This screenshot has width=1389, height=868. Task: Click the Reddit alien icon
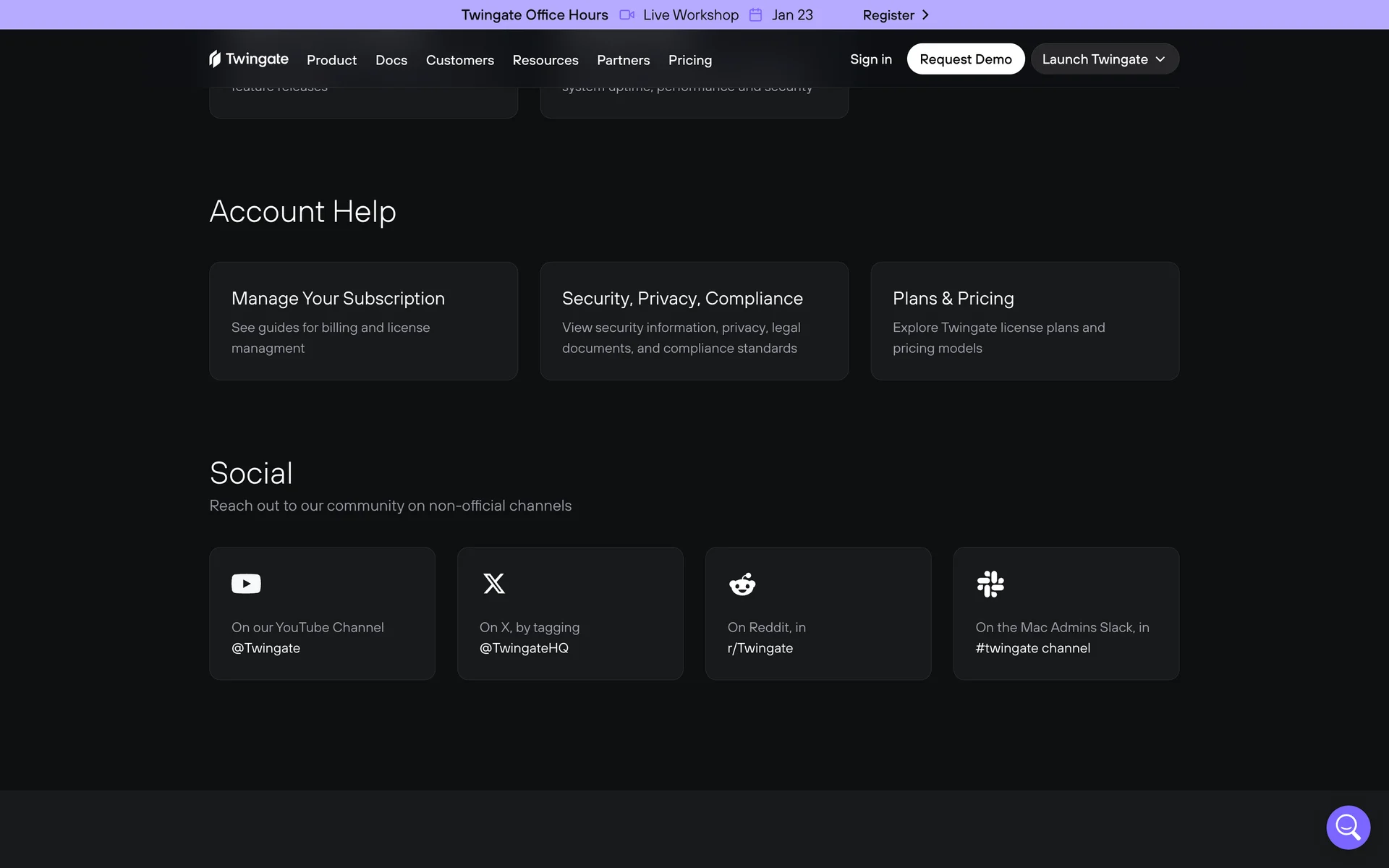click(742, 584)
